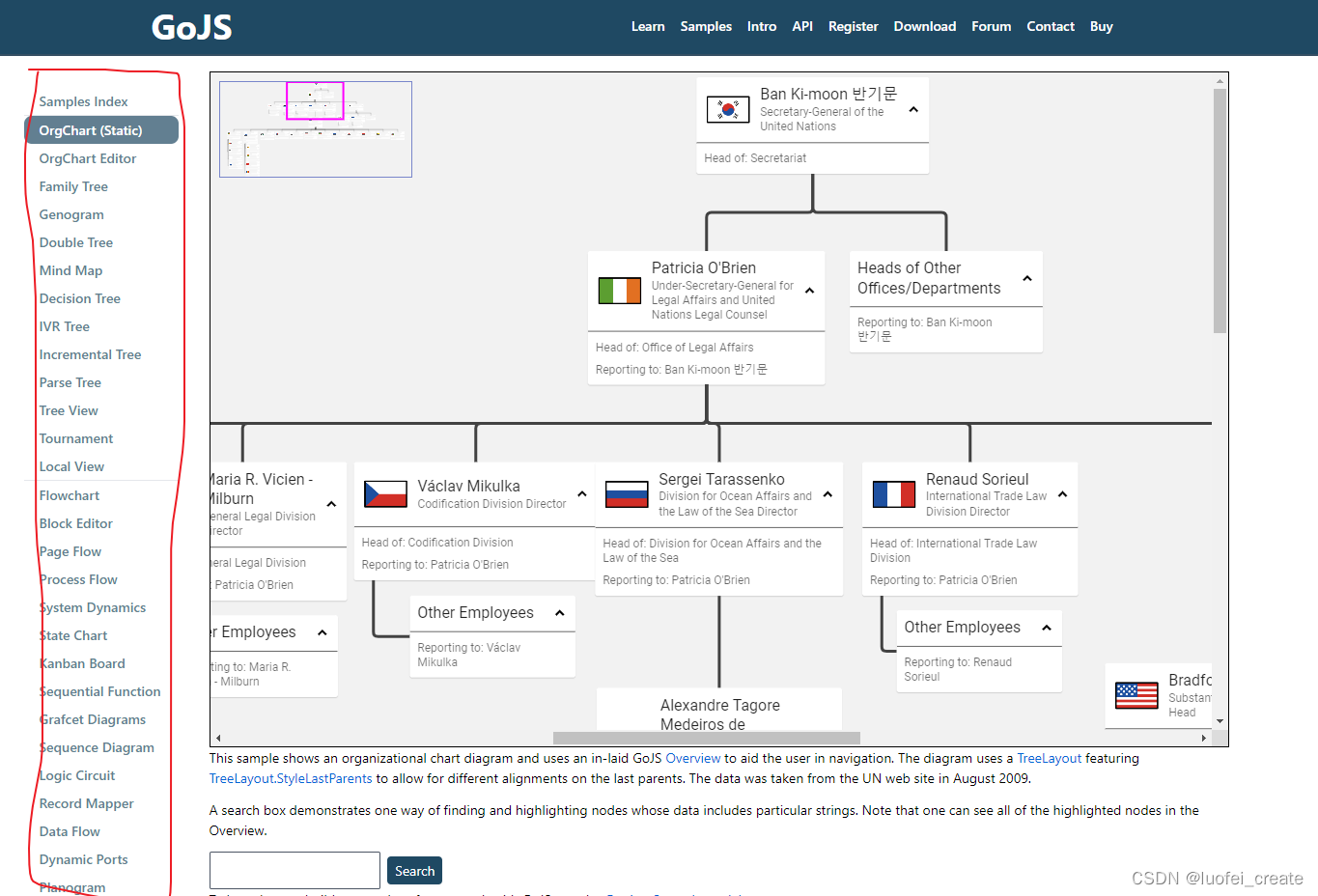Select OrgChart (Static) sample
Image resolution: width=1318 pixels, height=896 pixels.
pos(101,130)
